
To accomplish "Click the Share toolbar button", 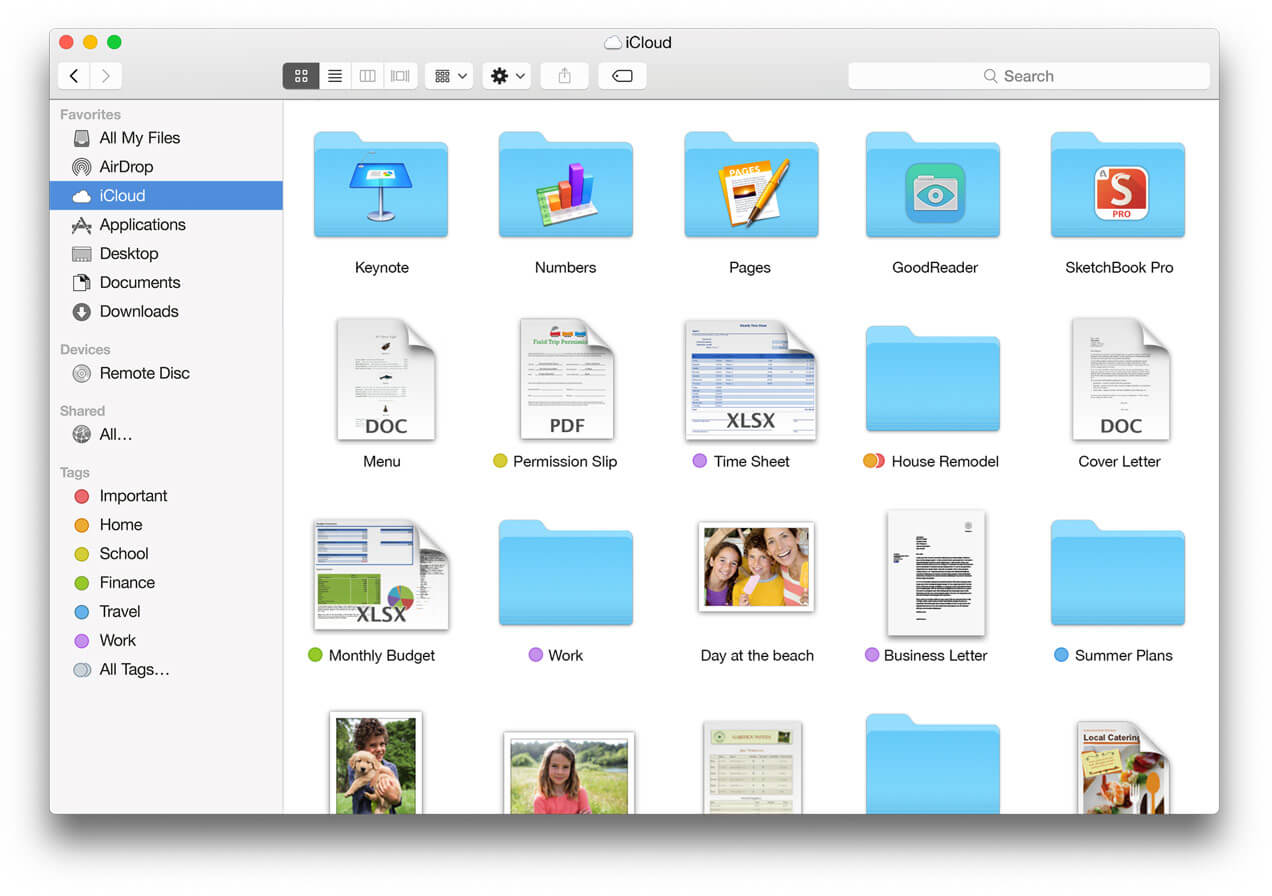I will [x=565, y=76].
